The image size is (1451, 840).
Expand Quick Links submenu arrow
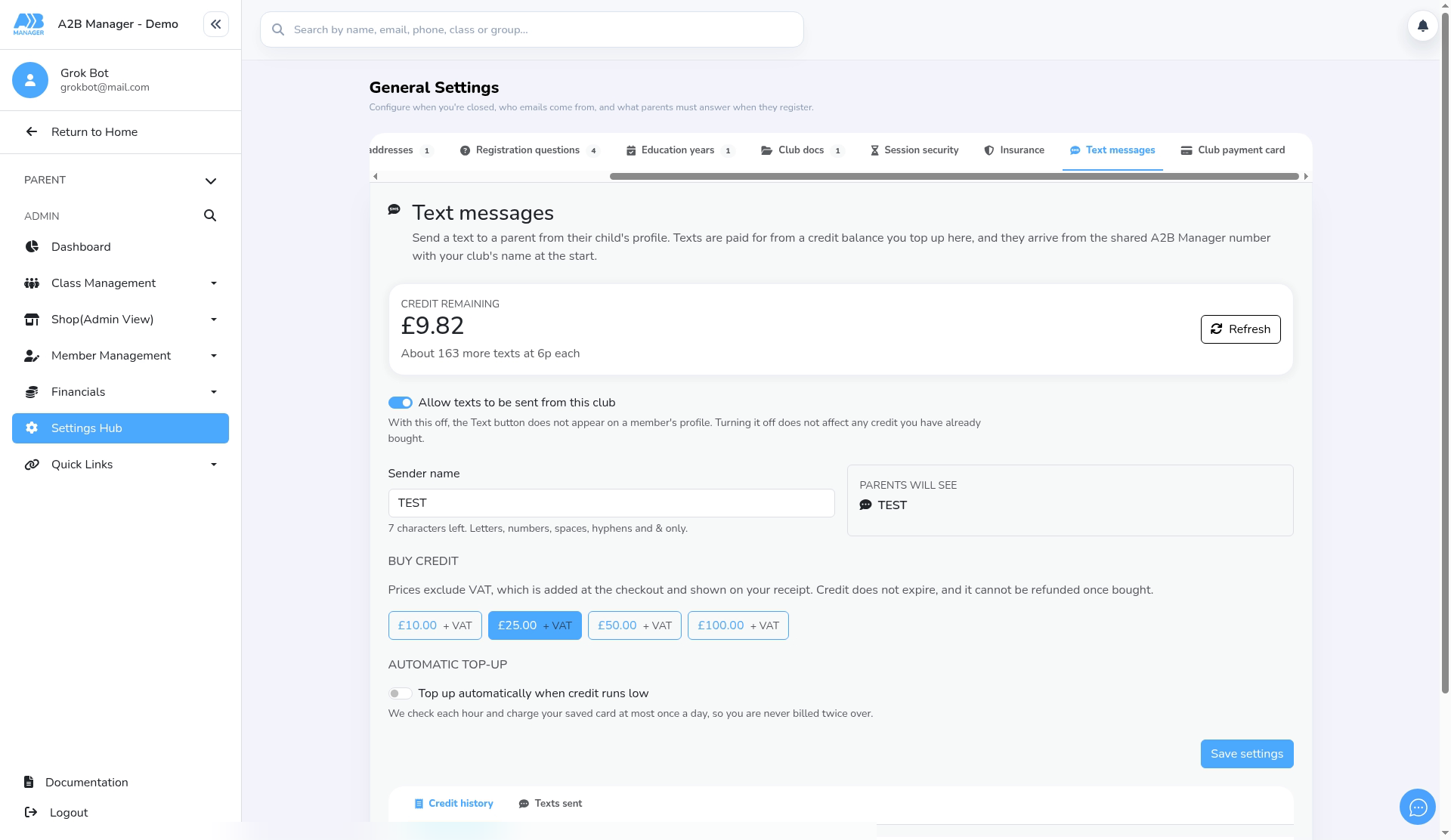[x=214, y=465]
